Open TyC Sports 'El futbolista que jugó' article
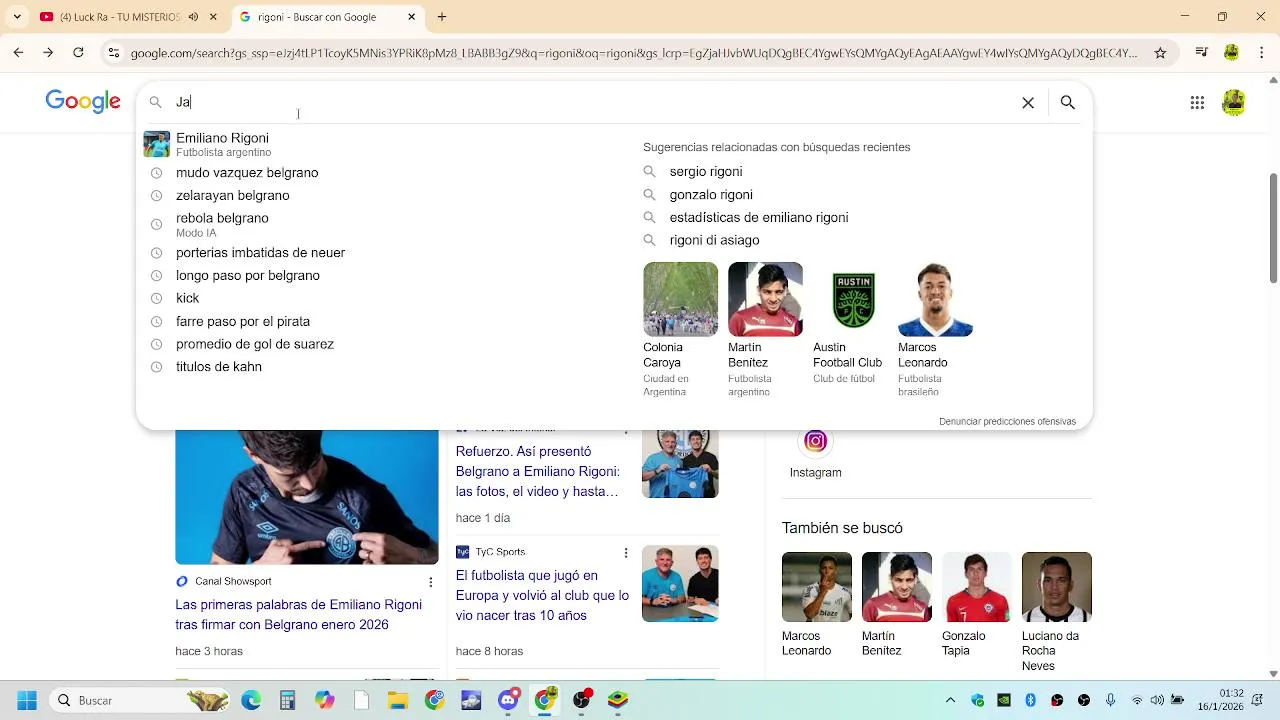Viewport: 1280px width, 720px height. pos(543,595)
